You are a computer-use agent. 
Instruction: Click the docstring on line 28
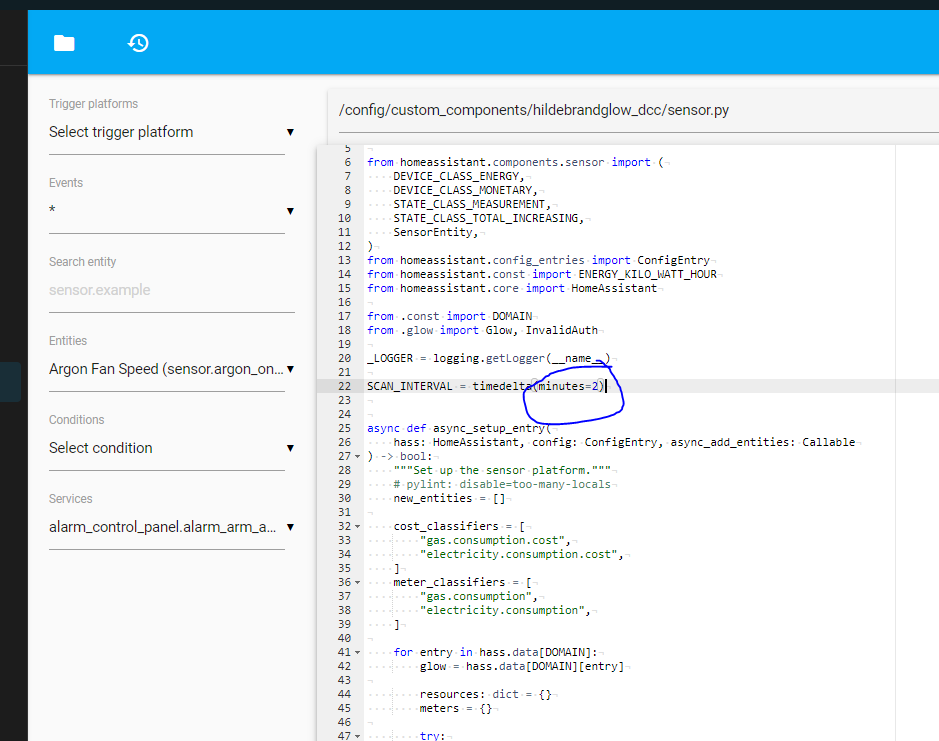(x=502, y=470)
